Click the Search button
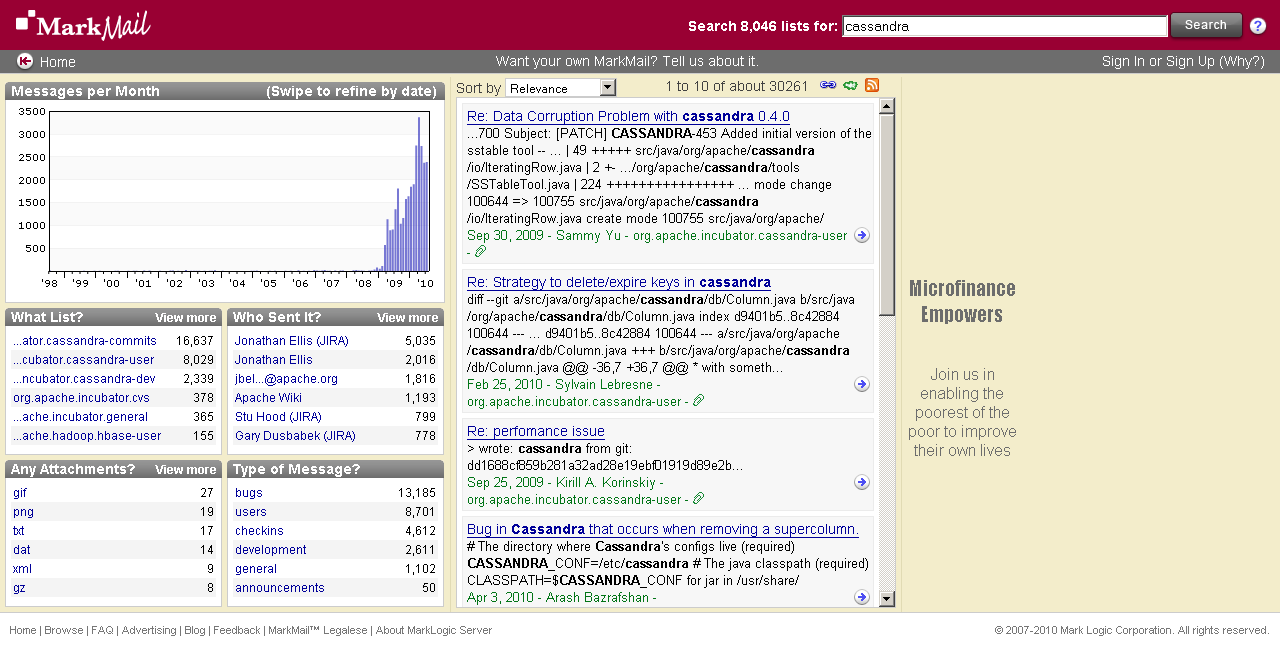 (x=1206, y=25)
